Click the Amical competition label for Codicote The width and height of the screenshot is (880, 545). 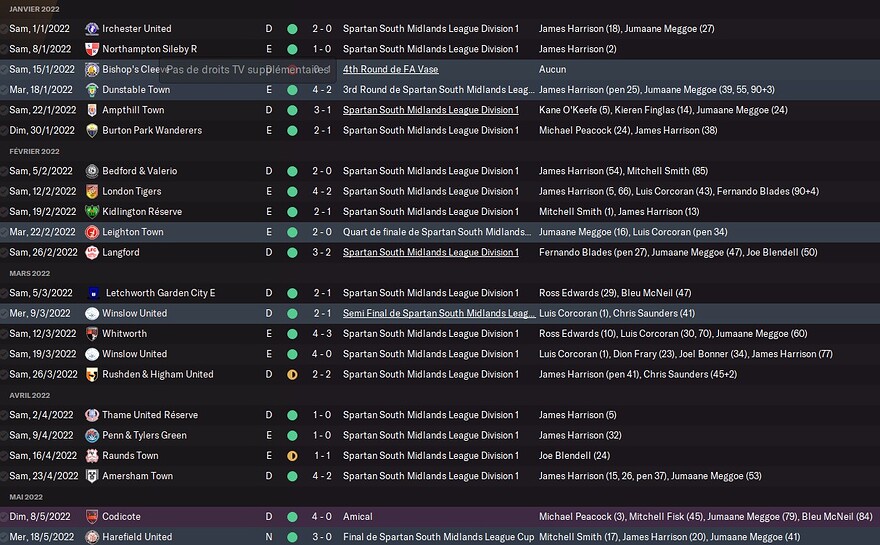coord(358,517)
